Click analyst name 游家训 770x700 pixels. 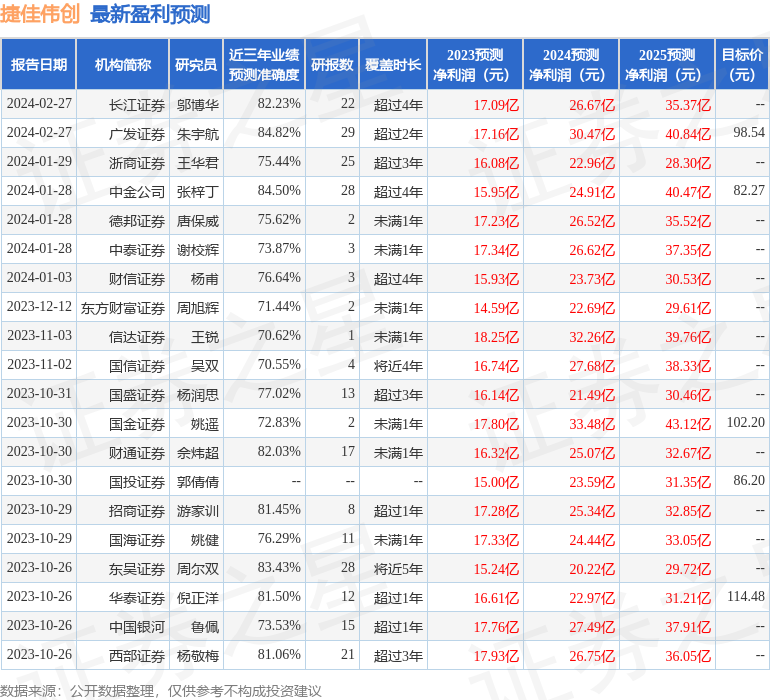[x=197, y=510]
